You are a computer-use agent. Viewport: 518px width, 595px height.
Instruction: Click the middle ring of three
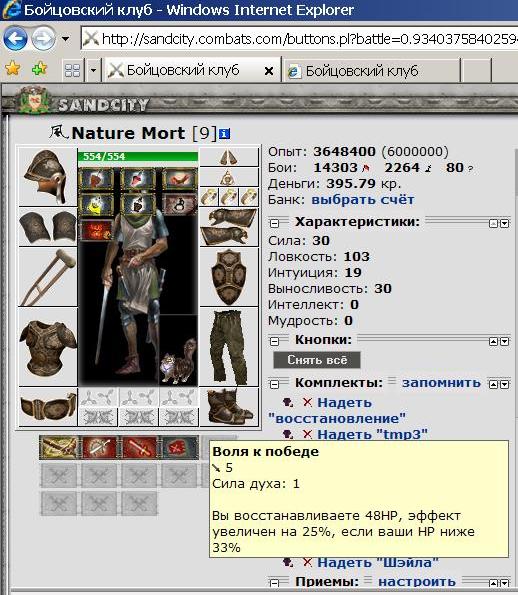tap(229, 197)
